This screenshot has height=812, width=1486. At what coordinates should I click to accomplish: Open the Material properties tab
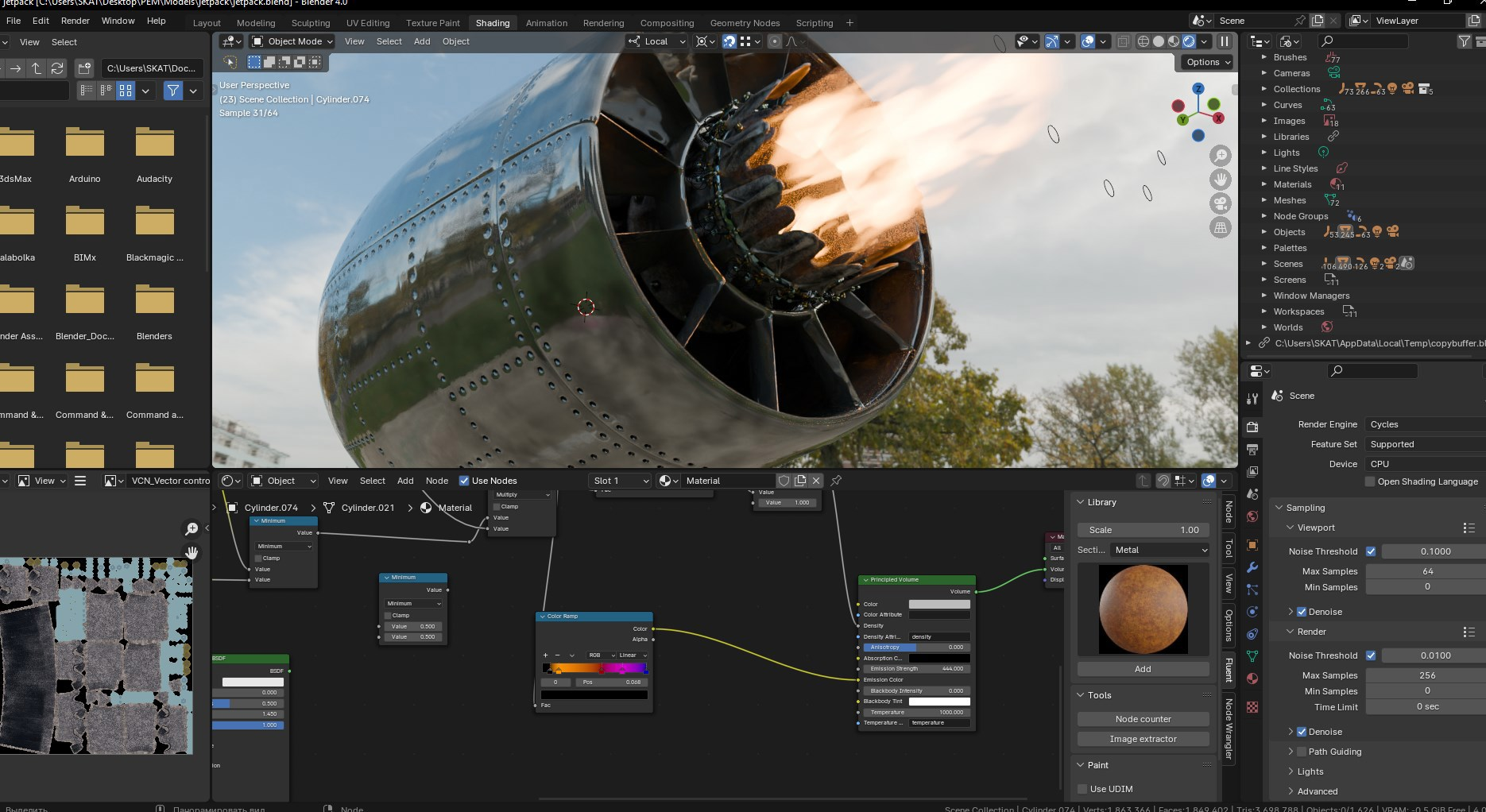(1252, 679)
